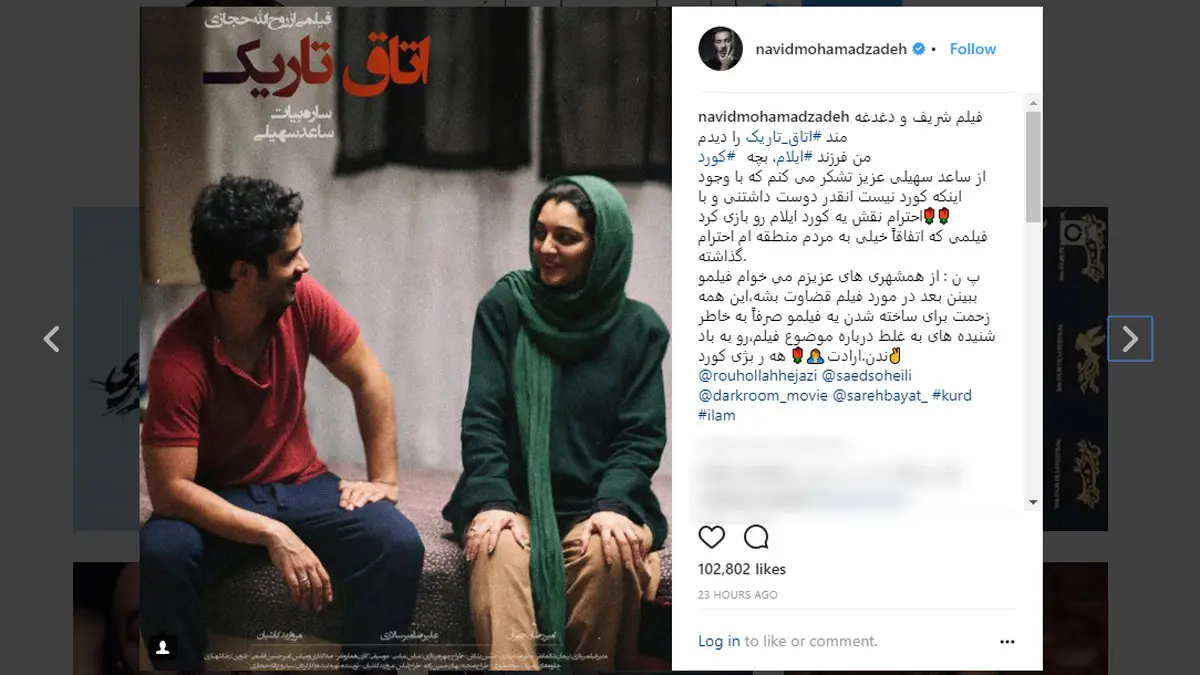The width and height of the screenshot is (1200, 675).
Task: Open the #ilam hashtag
Action: [717, 415]
